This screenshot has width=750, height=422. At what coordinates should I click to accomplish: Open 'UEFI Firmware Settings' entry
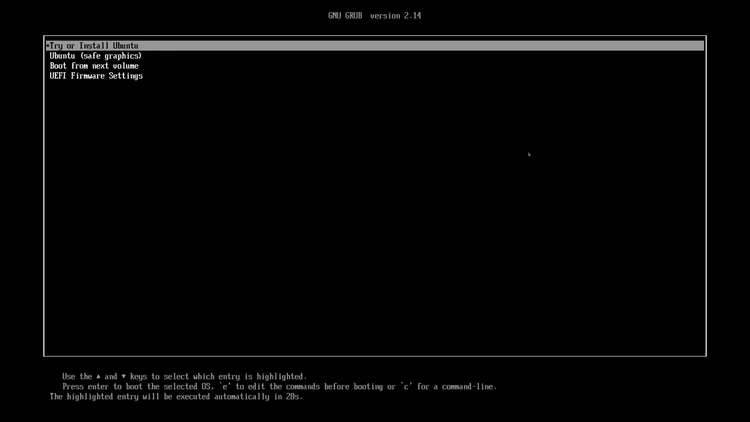pos(96,76)
